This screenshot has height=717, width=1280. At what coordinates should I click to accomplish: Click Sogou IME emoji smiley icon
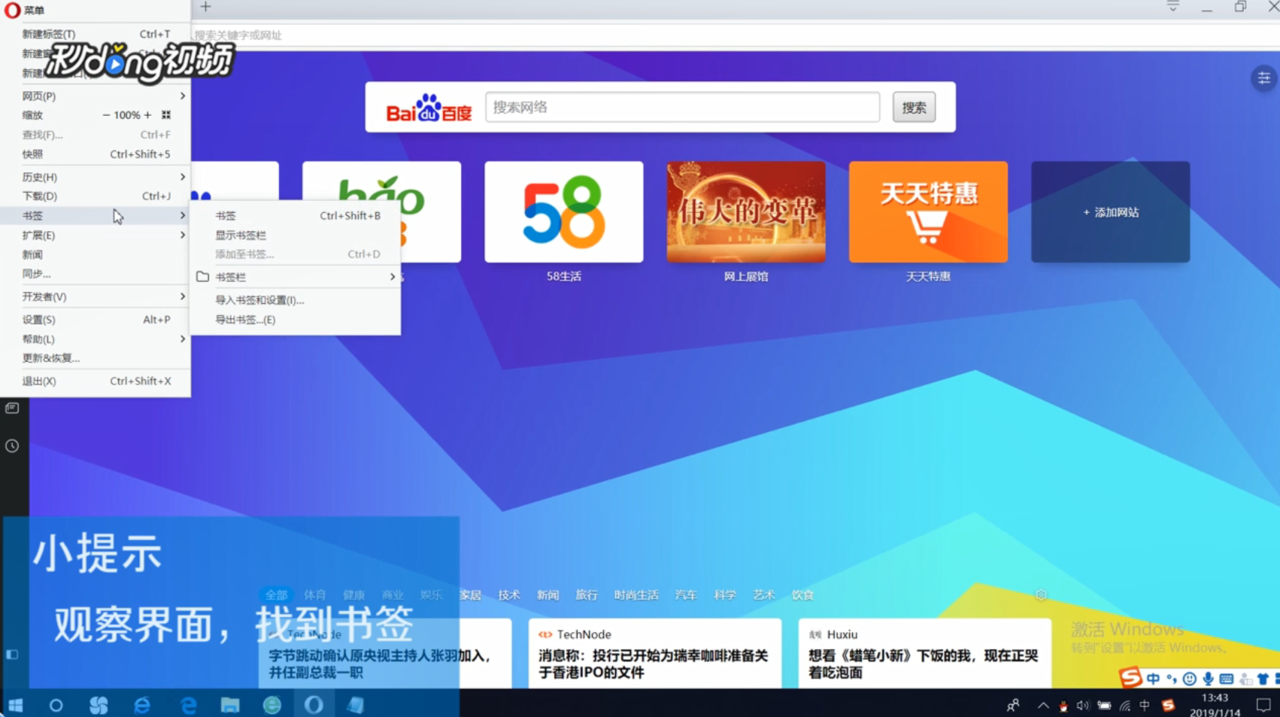click(1189, 679)
